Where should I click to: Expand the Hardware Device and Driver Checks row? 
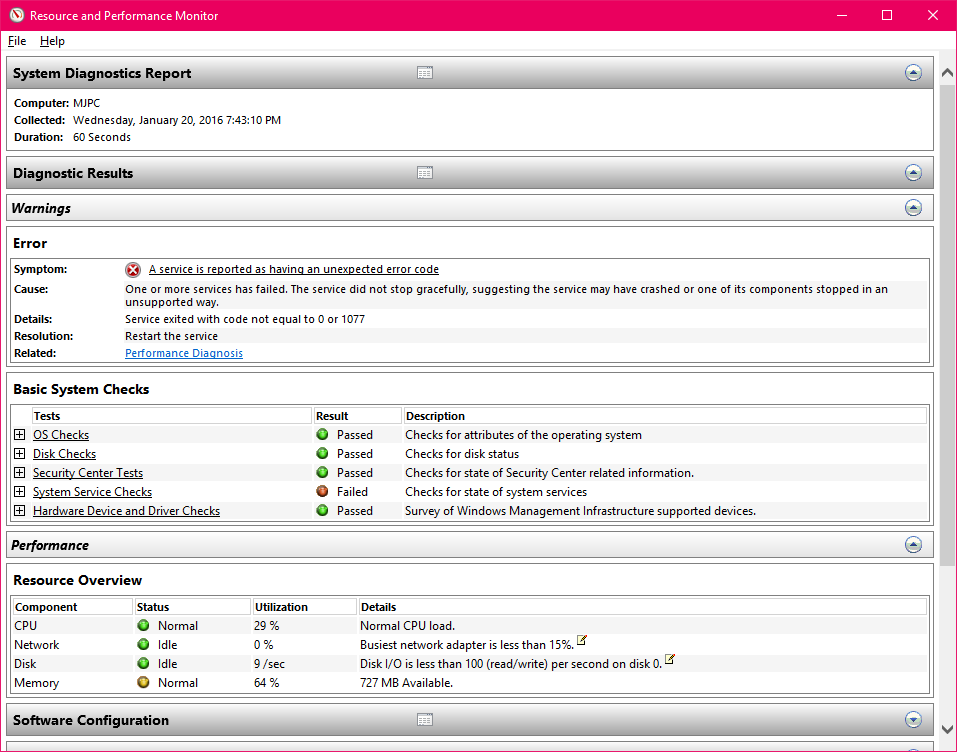(x=20, y=511)
